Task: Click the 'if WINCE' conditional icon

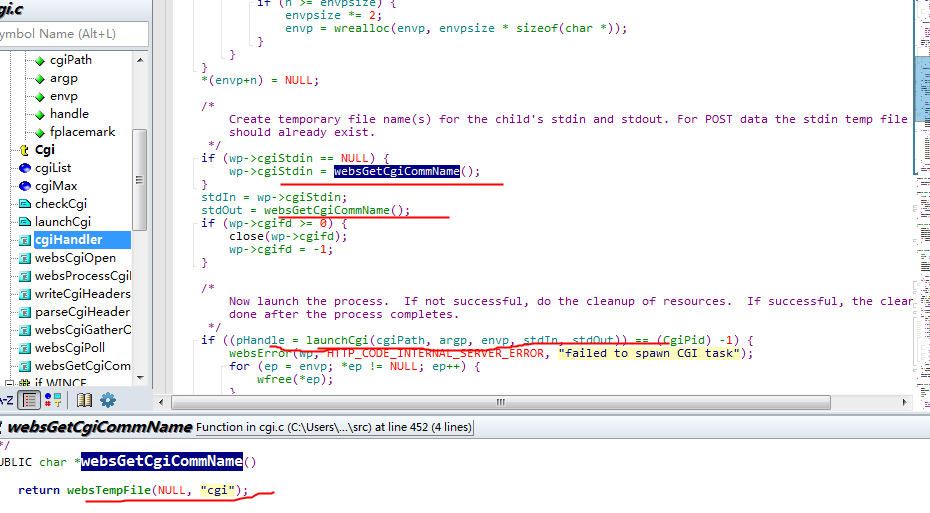Action: pyautogui.click(x=24, y=384)
